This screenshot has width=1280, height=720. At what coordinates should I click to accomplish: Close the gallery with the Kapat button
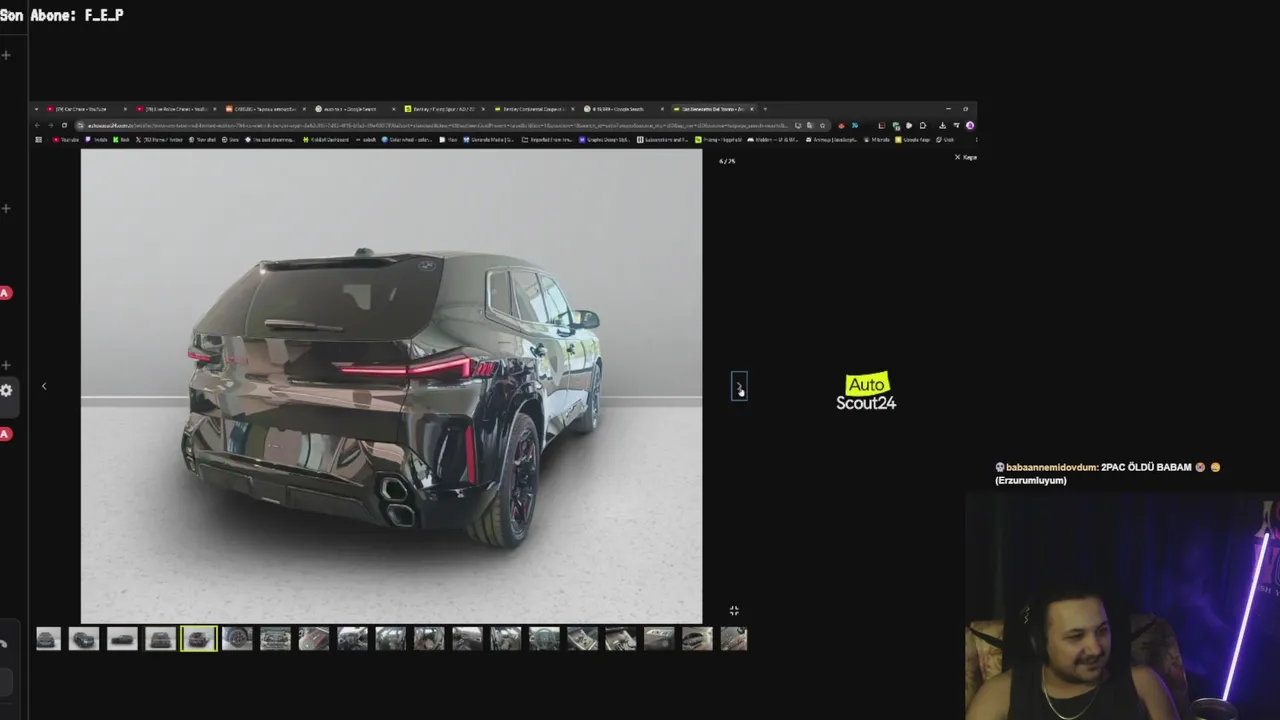965,157
